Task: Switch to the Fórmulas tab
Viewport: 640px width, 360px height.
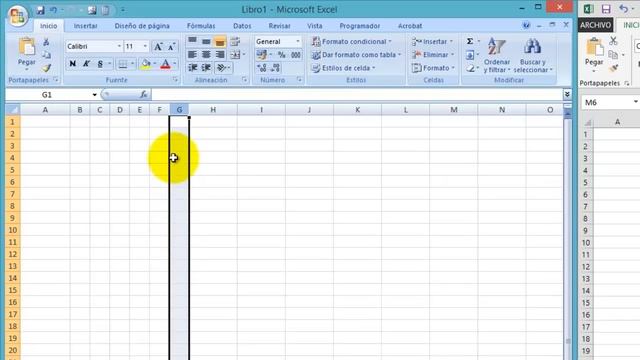Action: [201, 26]
